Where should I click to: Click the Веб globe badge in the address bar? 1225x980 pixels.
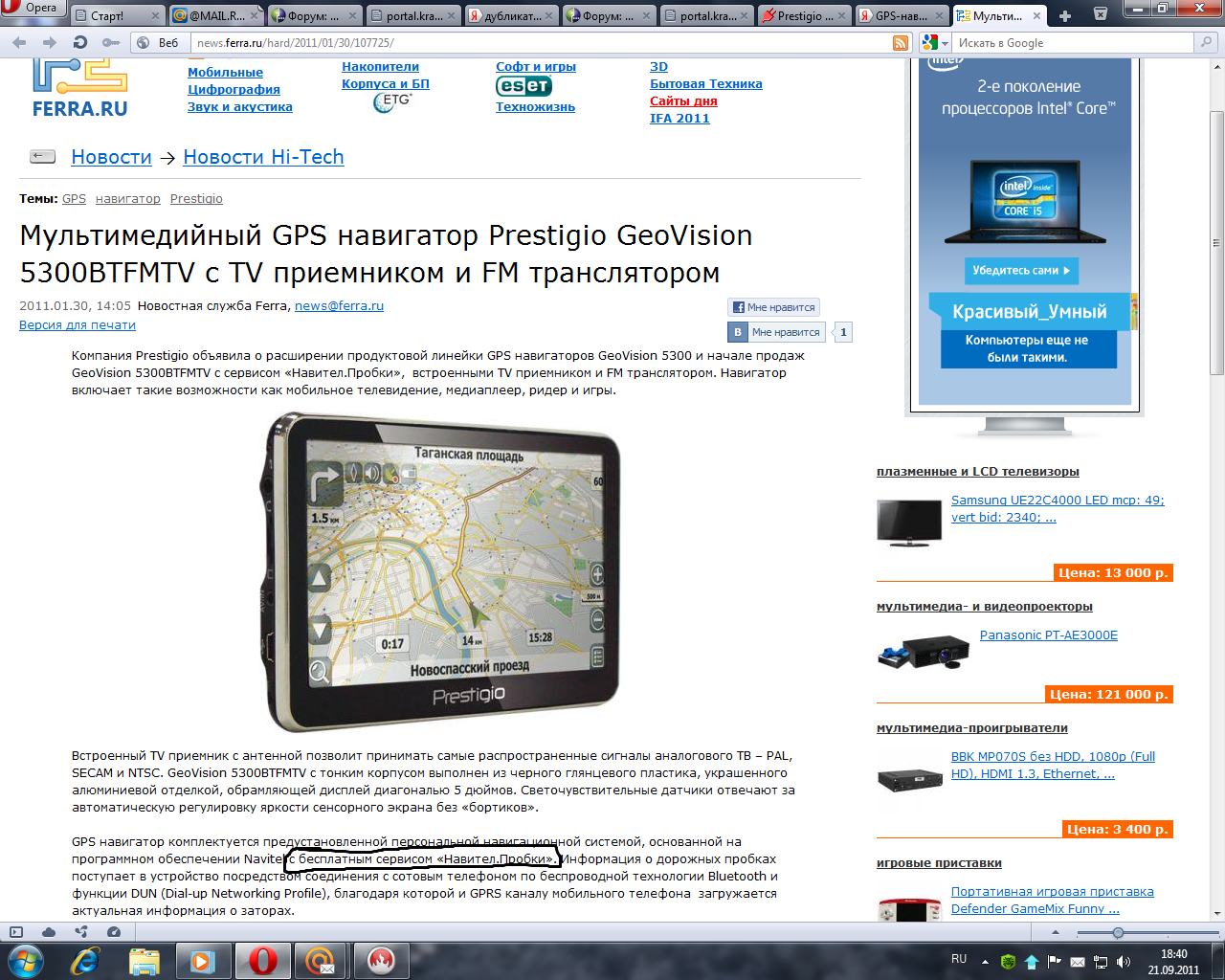click(159, 43)
